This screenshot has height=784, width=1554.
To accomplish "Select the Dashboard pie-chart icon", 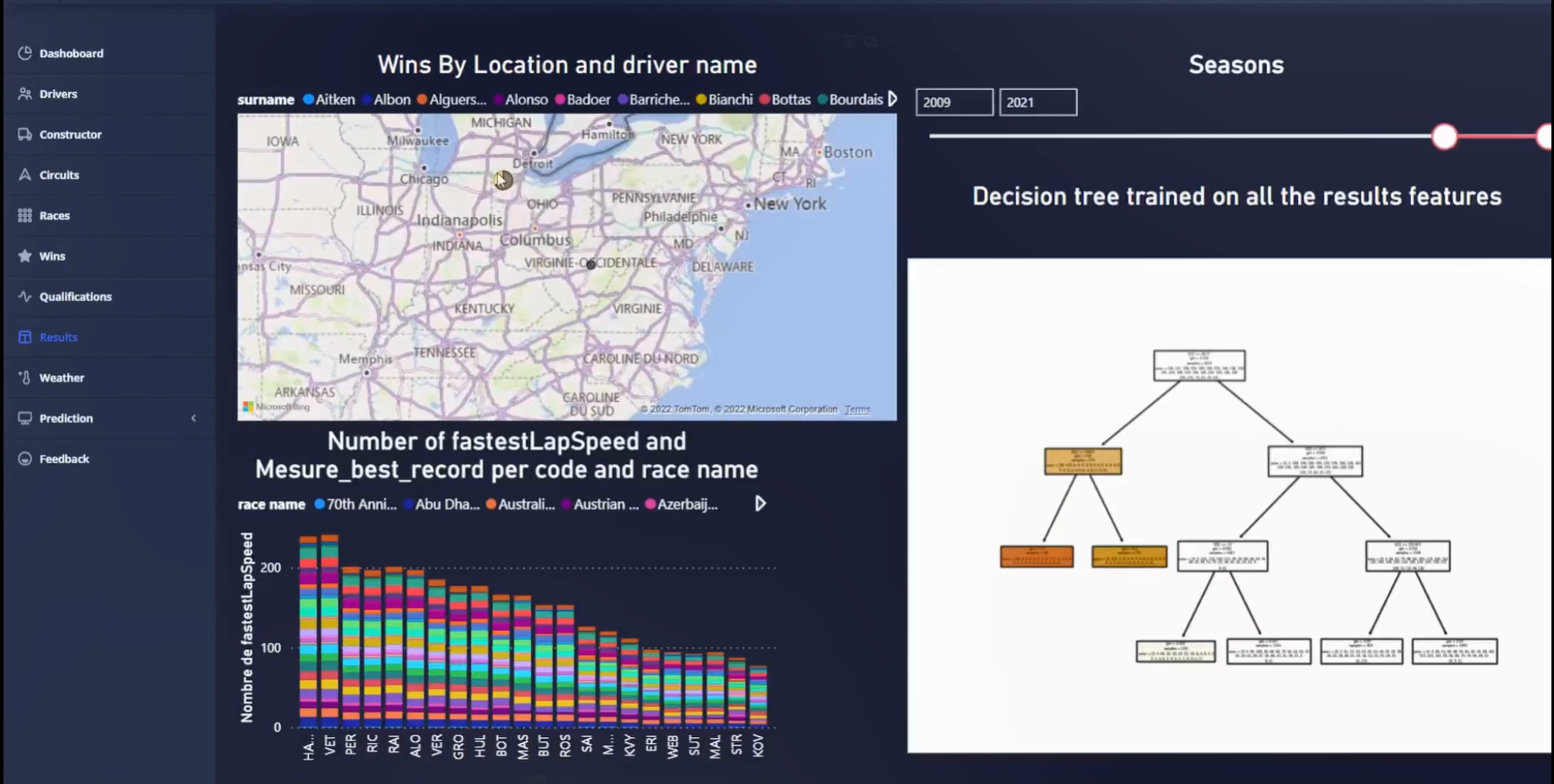I will click(x=24, y=53).
